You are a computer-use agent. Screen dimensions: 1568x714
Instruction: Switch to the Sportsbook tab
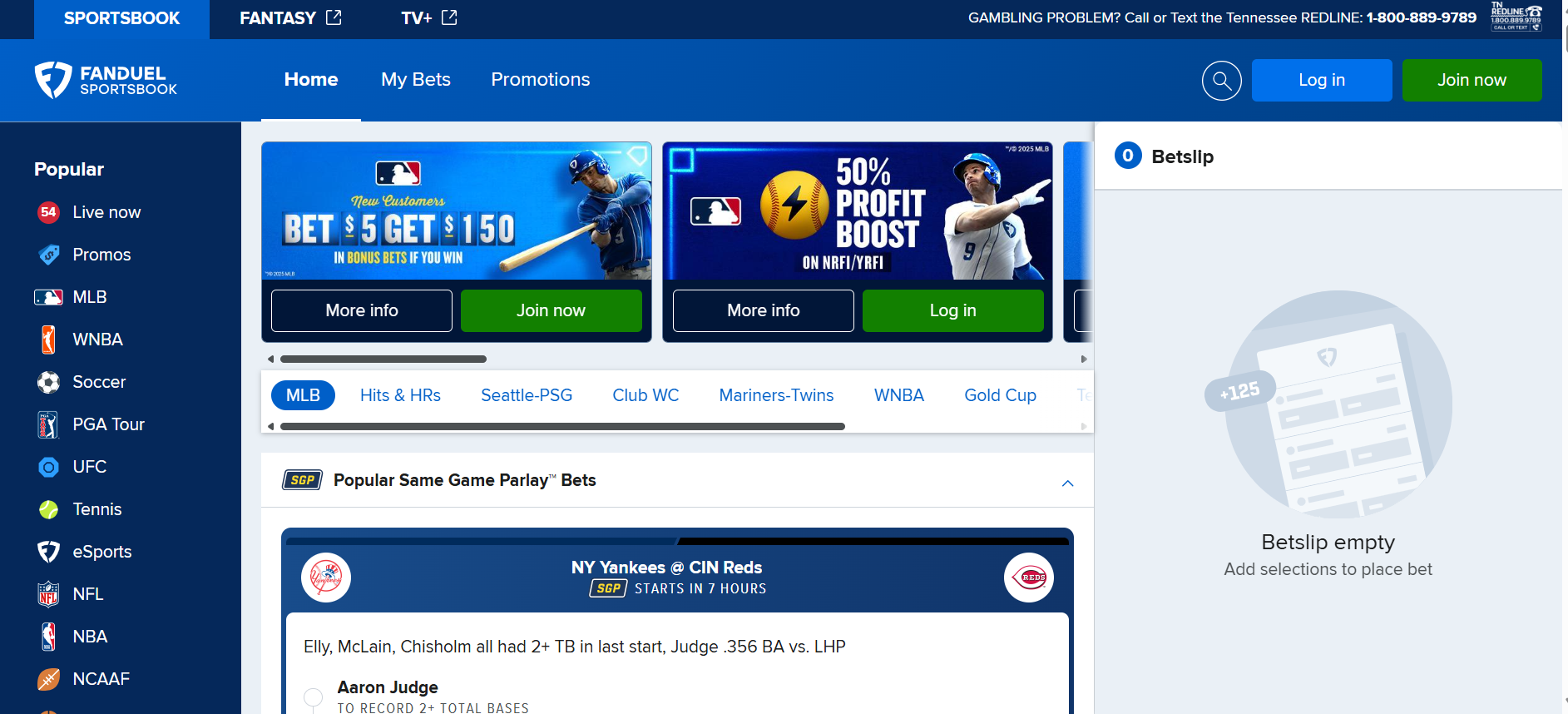coord(121,18)
